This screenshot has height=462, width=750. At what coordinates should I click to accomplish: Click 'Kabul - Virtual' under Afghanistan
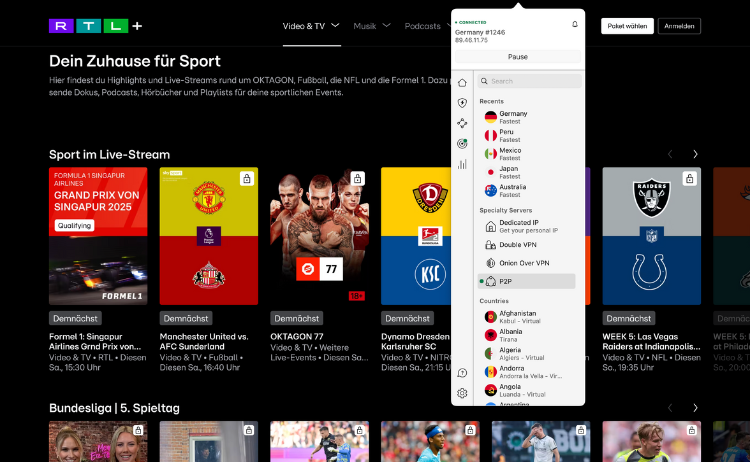(x=520, y=321)
